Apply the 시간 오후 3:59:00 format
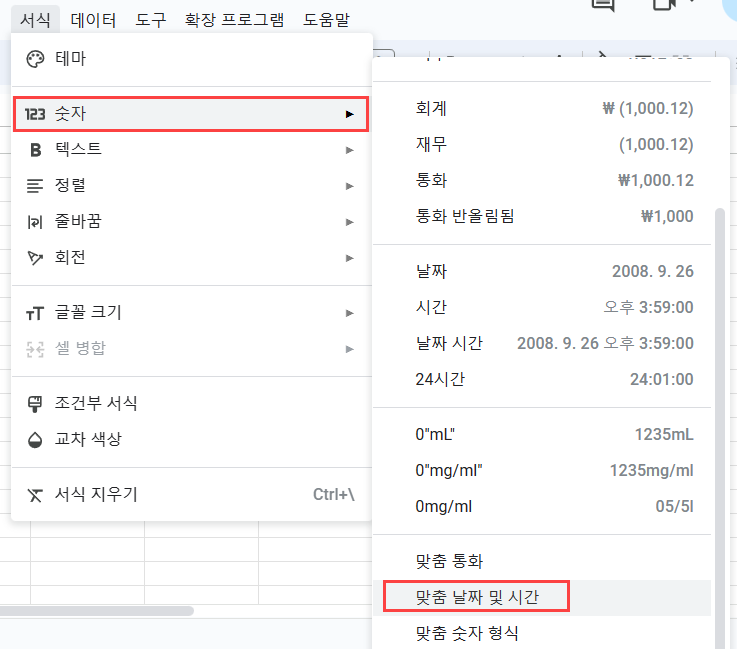The height and width of the screenshot is (649, 737). (x=542, y=307)
